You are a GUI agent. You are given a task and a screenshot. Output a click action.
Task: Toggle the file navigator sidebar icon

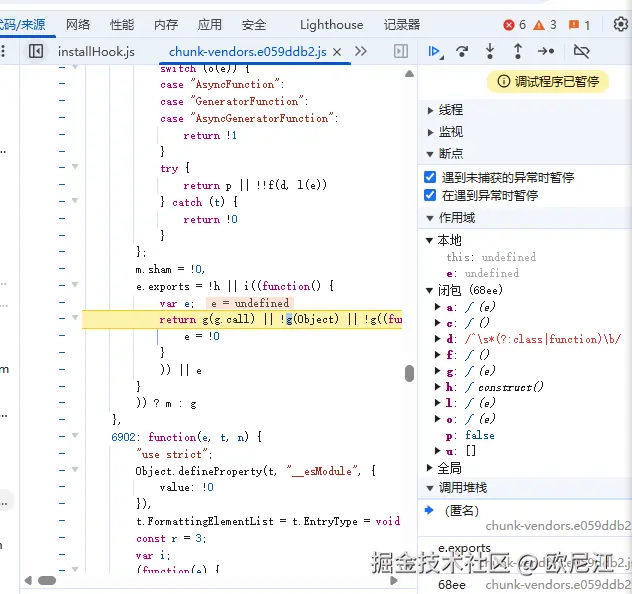(x=36, y=51)
